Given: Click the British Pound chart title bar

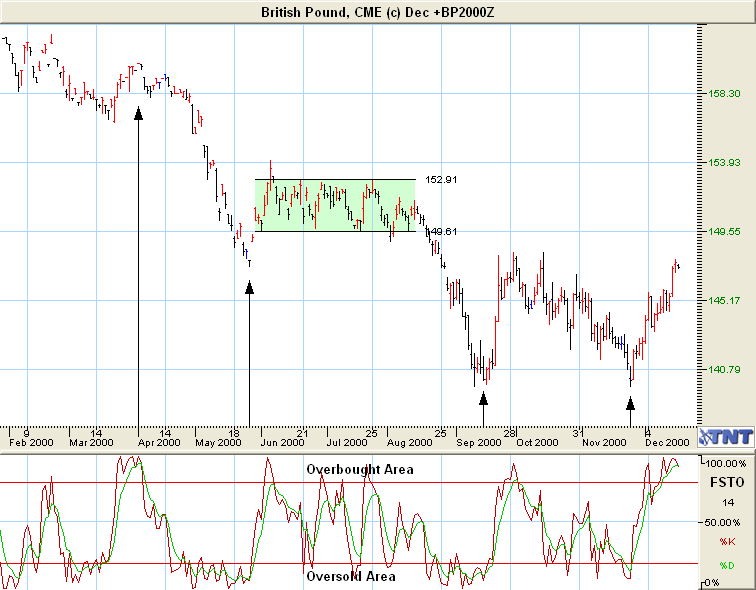Looking at the screenshot, I should (377, 11).
